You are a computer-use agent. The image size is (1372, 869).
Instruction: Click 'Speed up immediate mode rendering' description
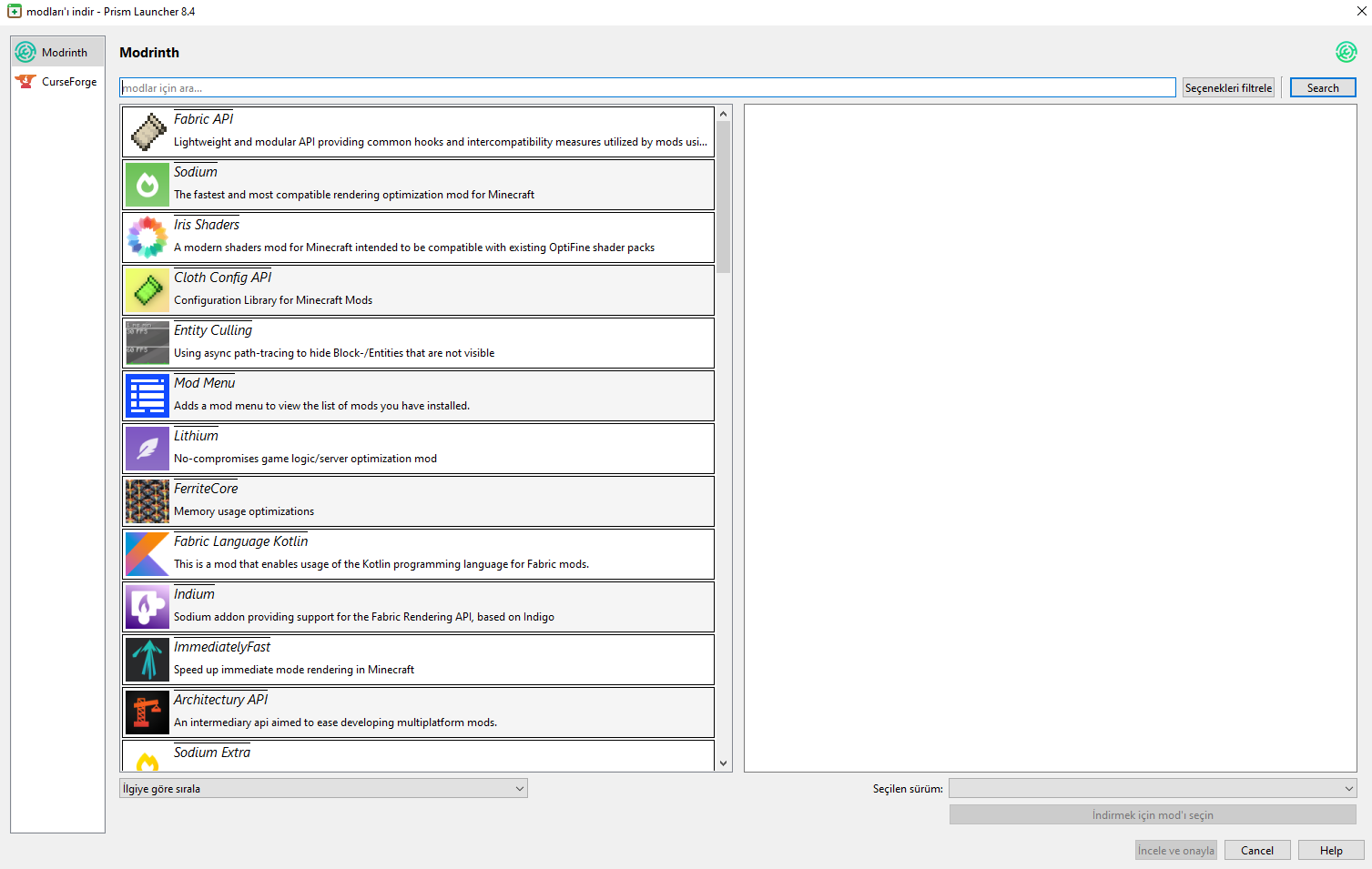294,670
